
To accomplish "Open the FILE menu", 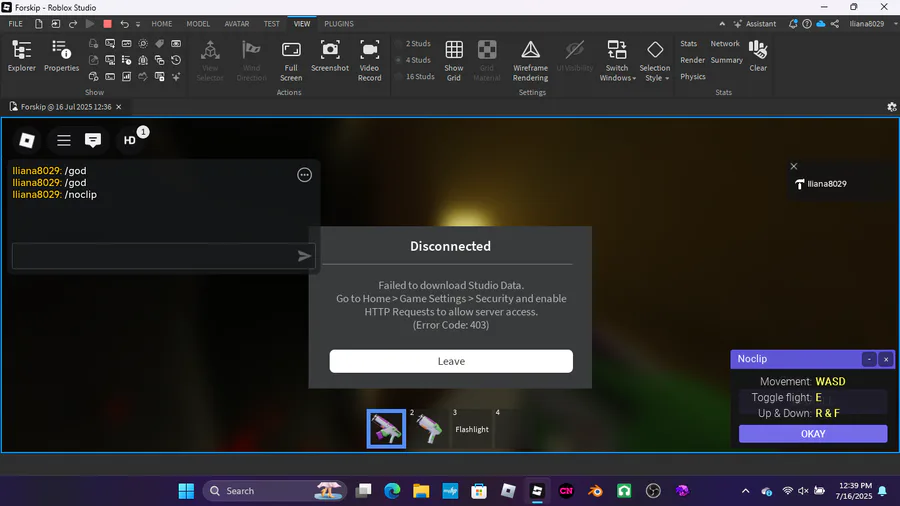I will 15,24.
